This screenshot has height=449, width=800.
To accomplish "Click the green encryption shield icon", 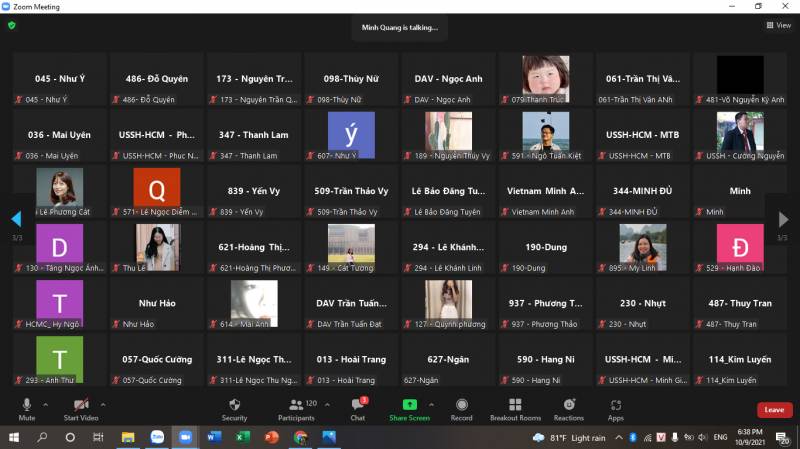I will 12,25.
